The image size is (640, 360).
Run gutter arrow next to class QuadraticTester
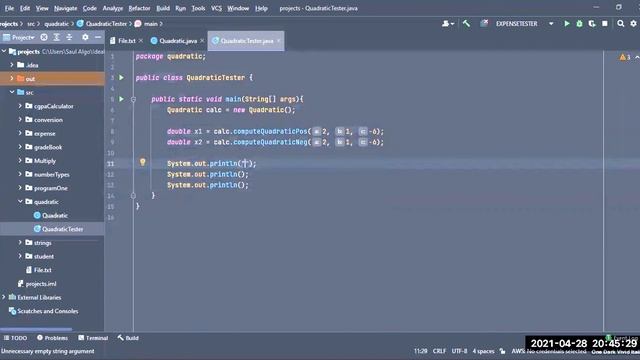click(x=121, y=78)
